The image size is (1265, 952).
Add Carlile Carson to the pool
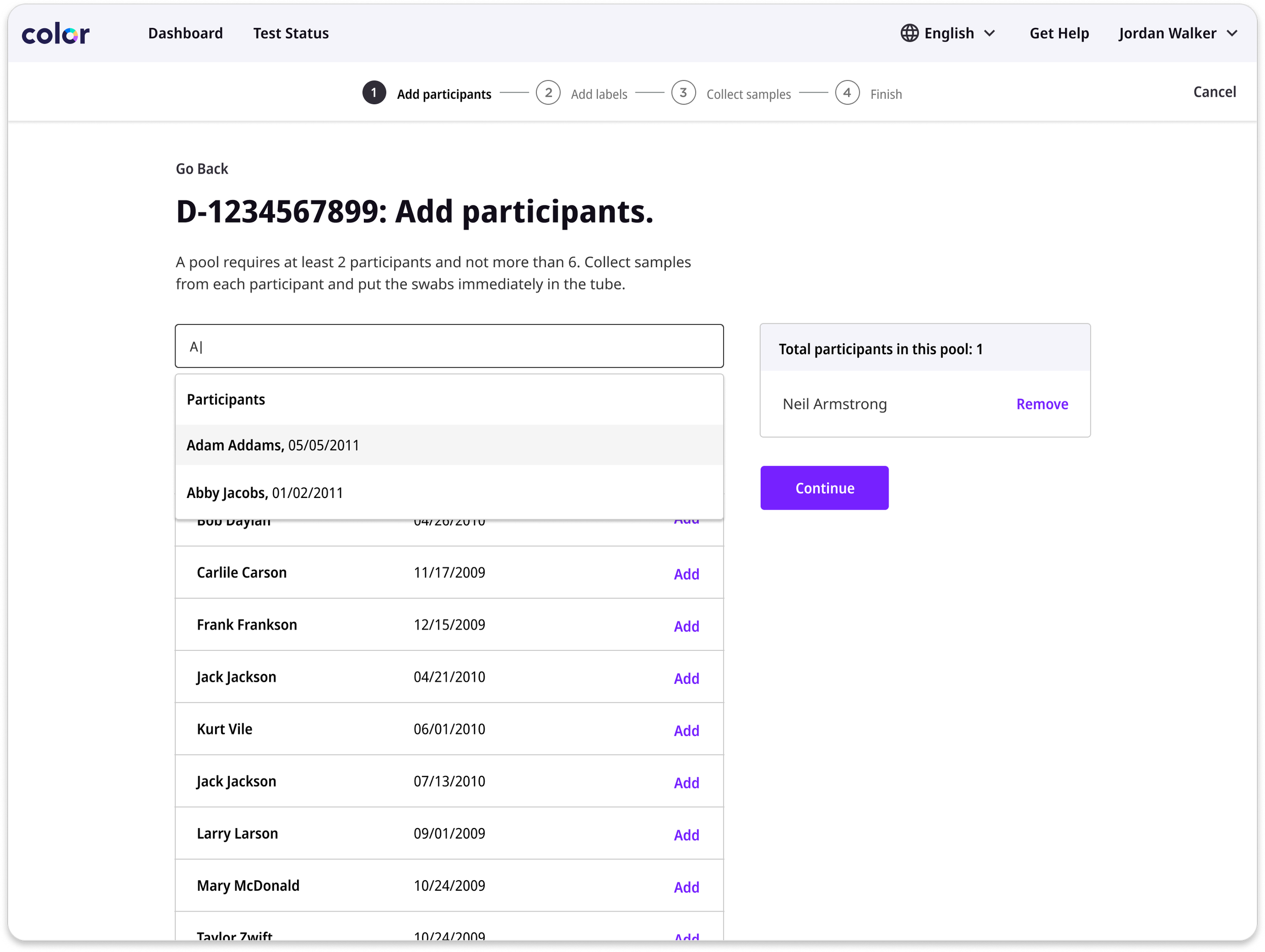(686, 574)
